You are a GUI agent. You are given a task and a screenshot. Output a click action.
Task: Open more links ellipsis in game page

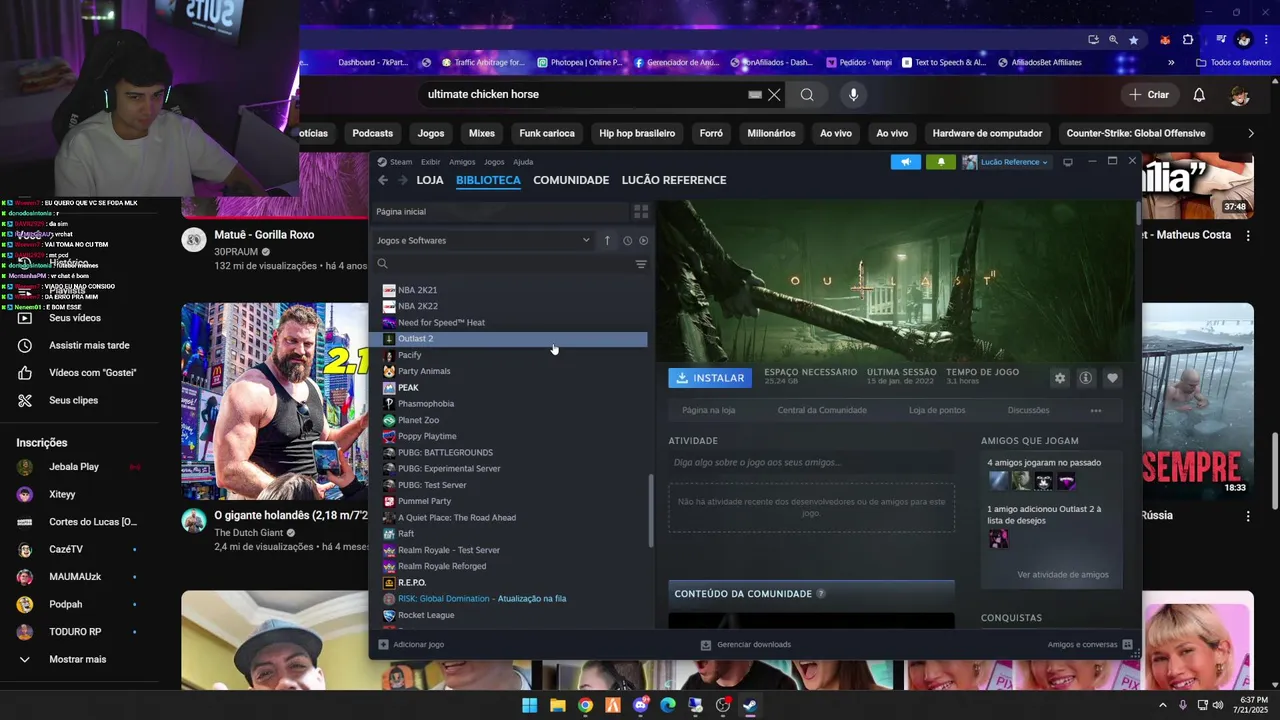tap(1096, 410)
